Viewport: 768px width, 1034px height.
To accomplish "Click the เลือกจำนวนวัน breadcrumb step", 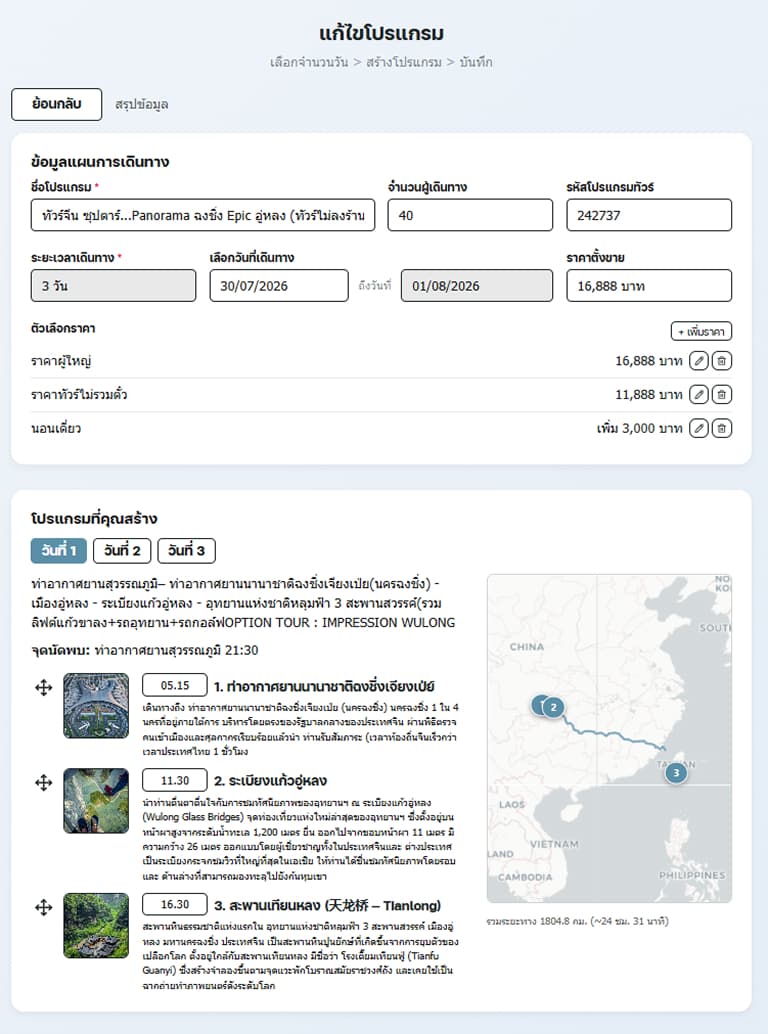I will tap(309, 62).
